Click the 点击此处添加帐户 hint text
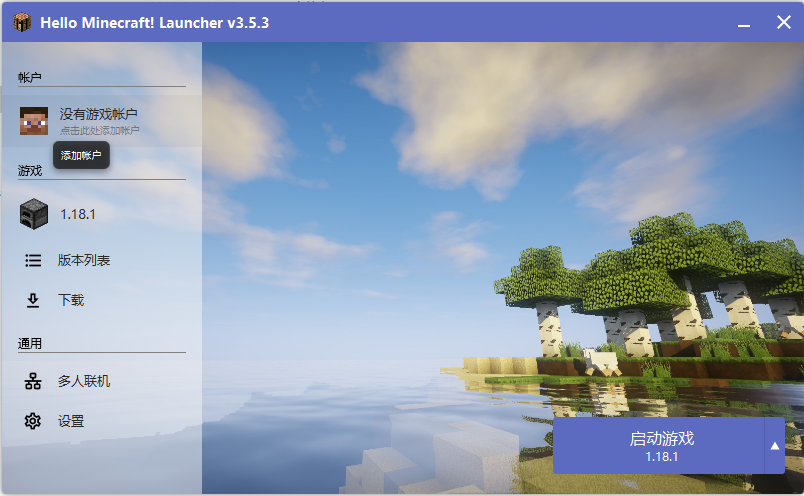This screenshot has height=496, width=804. coord(99,130)
